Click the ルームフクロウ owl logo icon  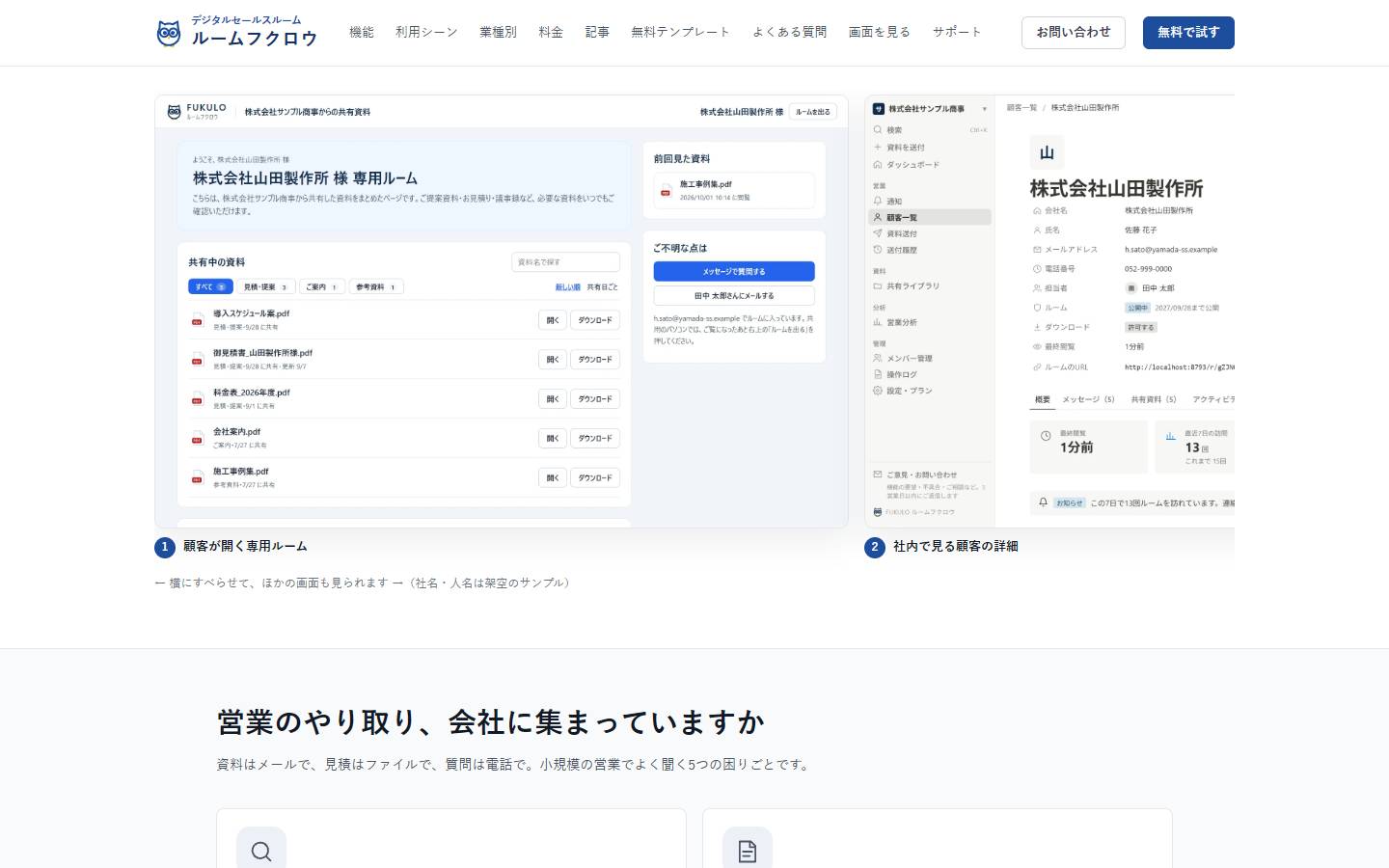(x=169, y=33)
